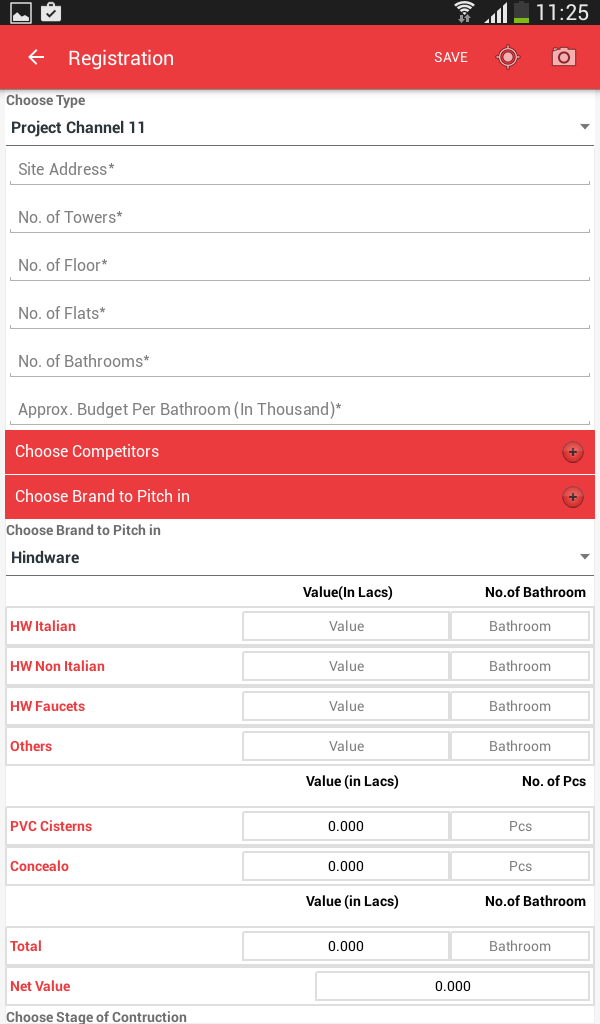Open the Project Channel 11 type dropdown

point(300,128)
